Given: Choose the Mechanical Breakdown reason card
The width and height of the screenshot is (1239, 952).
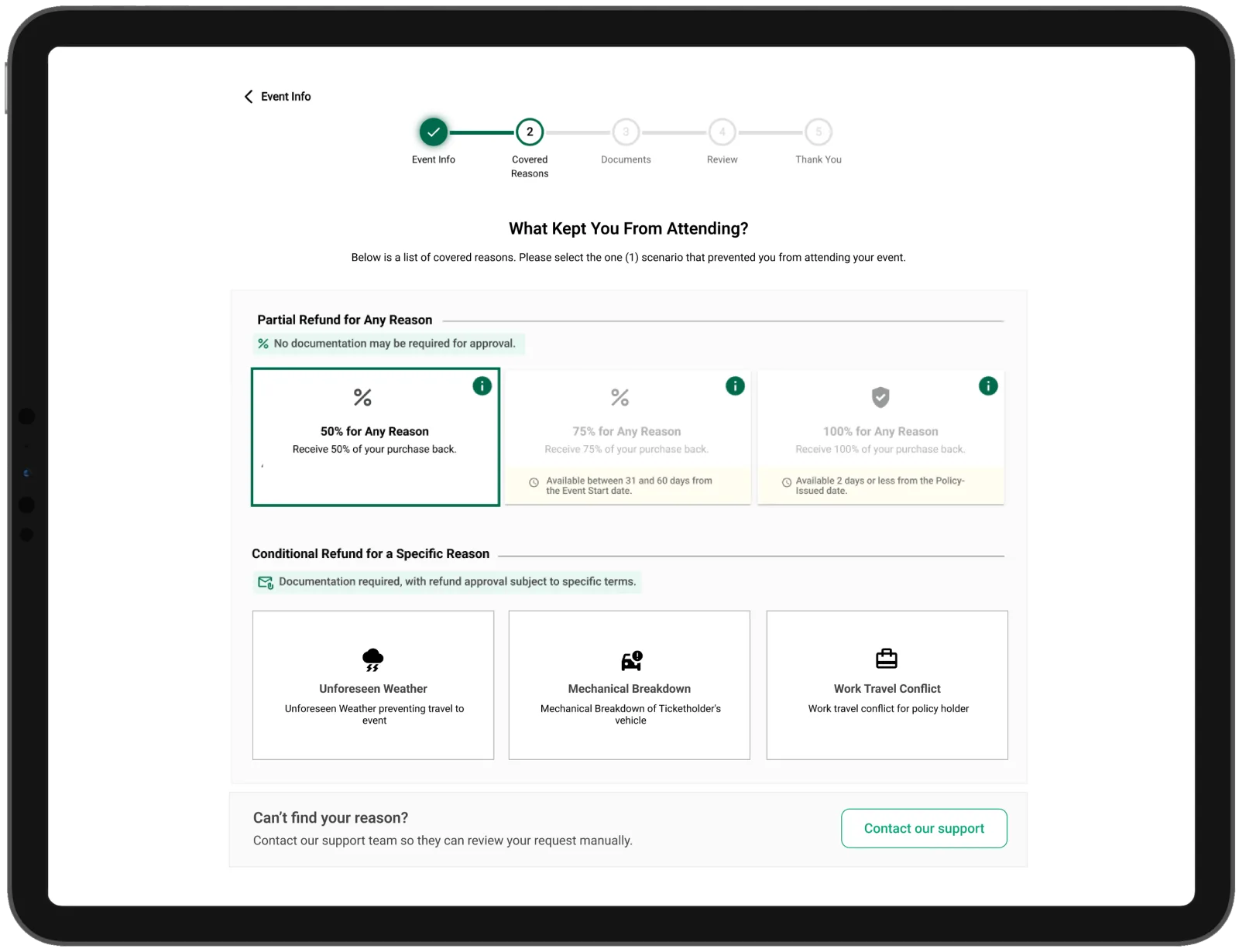Looking at the screenshot, I should click(630, 685).
